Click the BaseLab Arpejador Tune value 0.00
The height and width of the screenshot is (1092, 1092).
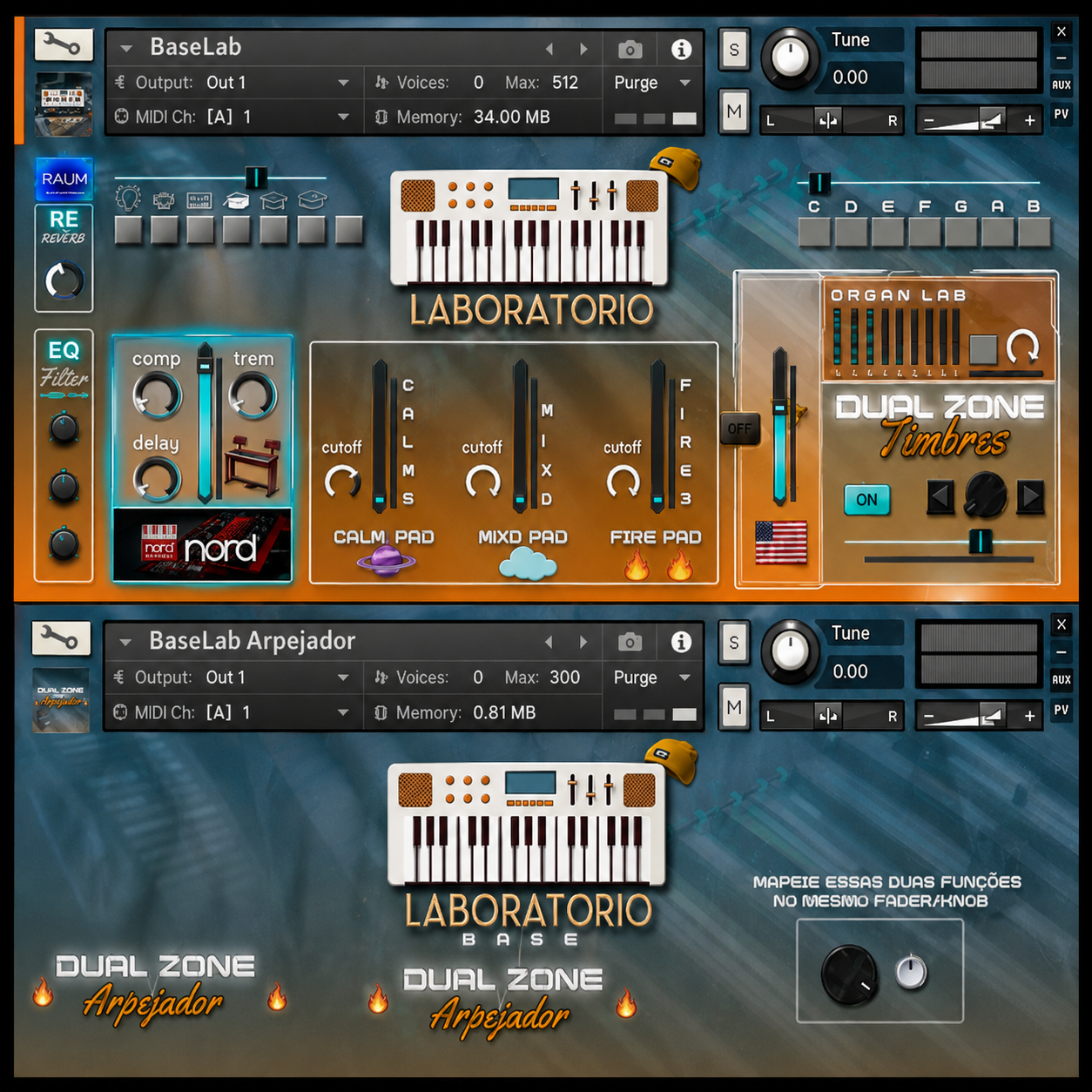[x=850, y=671]
